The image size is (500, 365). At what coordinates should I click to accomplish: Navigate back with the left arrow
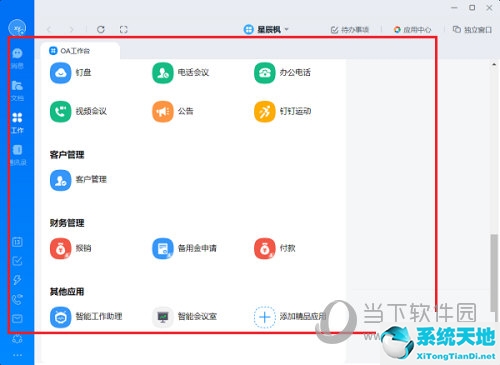tap(49, 29)
